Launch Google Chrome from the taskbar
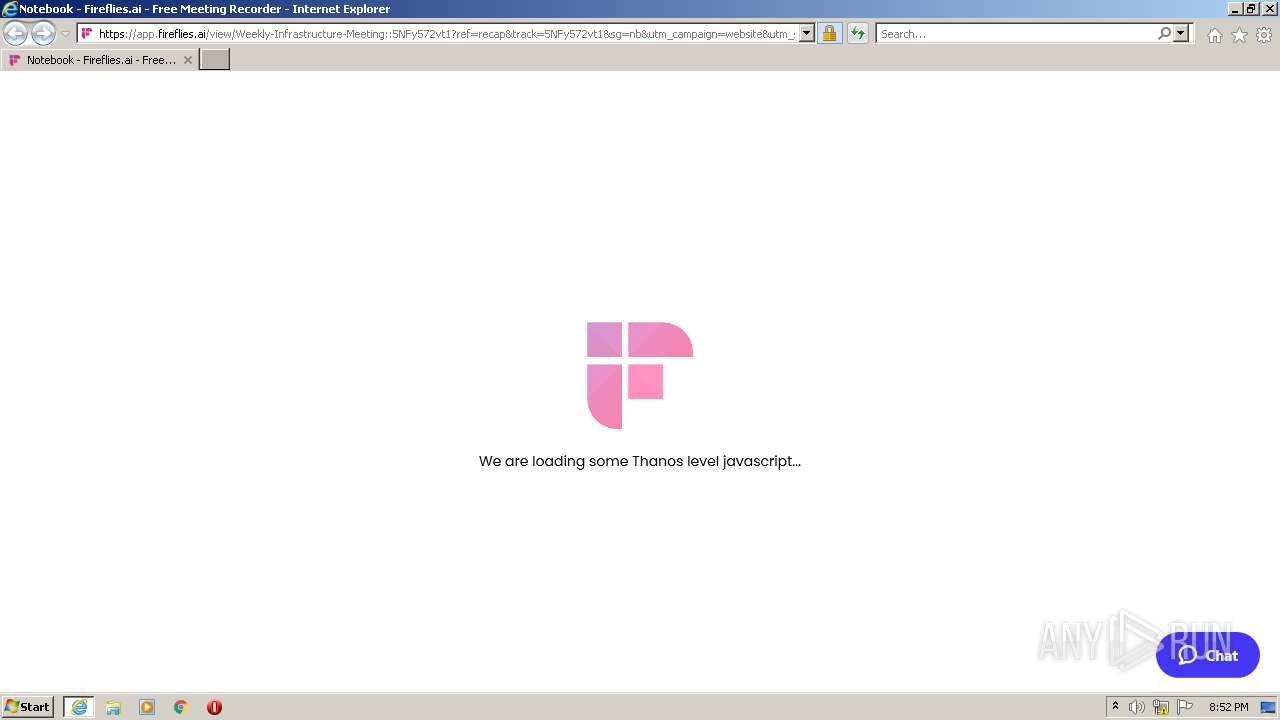Screen dimensions: 1280x720 [181, 707]
